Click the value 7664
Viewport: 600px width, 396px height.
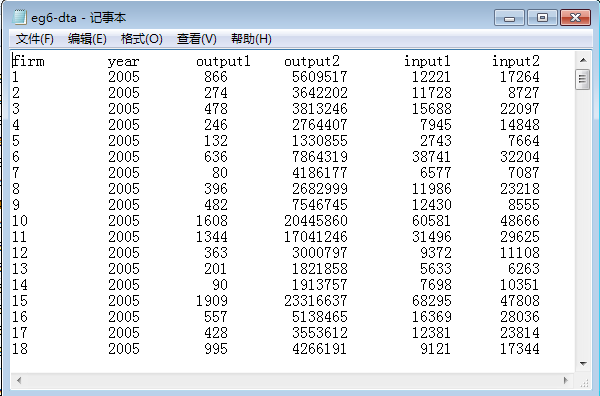coord(523,141)
